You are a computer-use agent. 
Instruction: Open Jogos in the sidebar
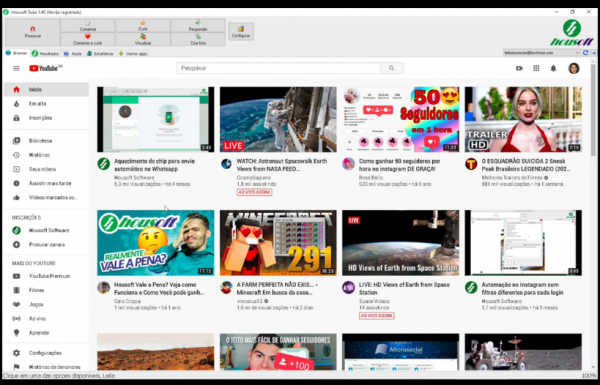click(x=46, y=304)
